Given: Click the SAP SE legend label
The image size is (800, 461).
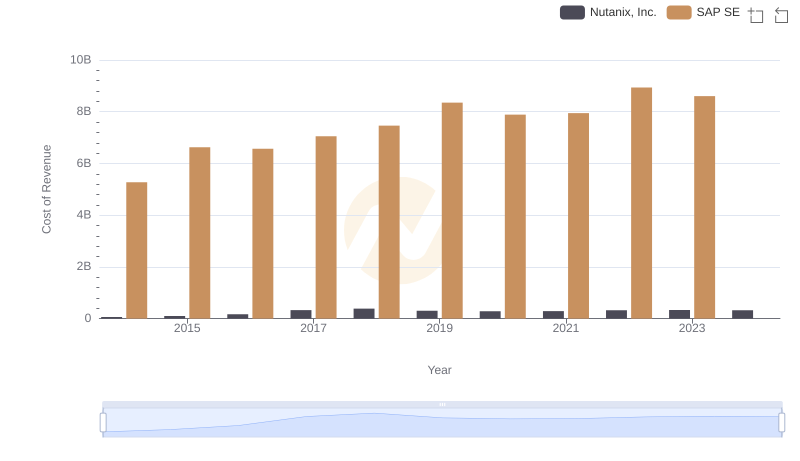Looking at the screenshot, I should (x=718, y=12).
